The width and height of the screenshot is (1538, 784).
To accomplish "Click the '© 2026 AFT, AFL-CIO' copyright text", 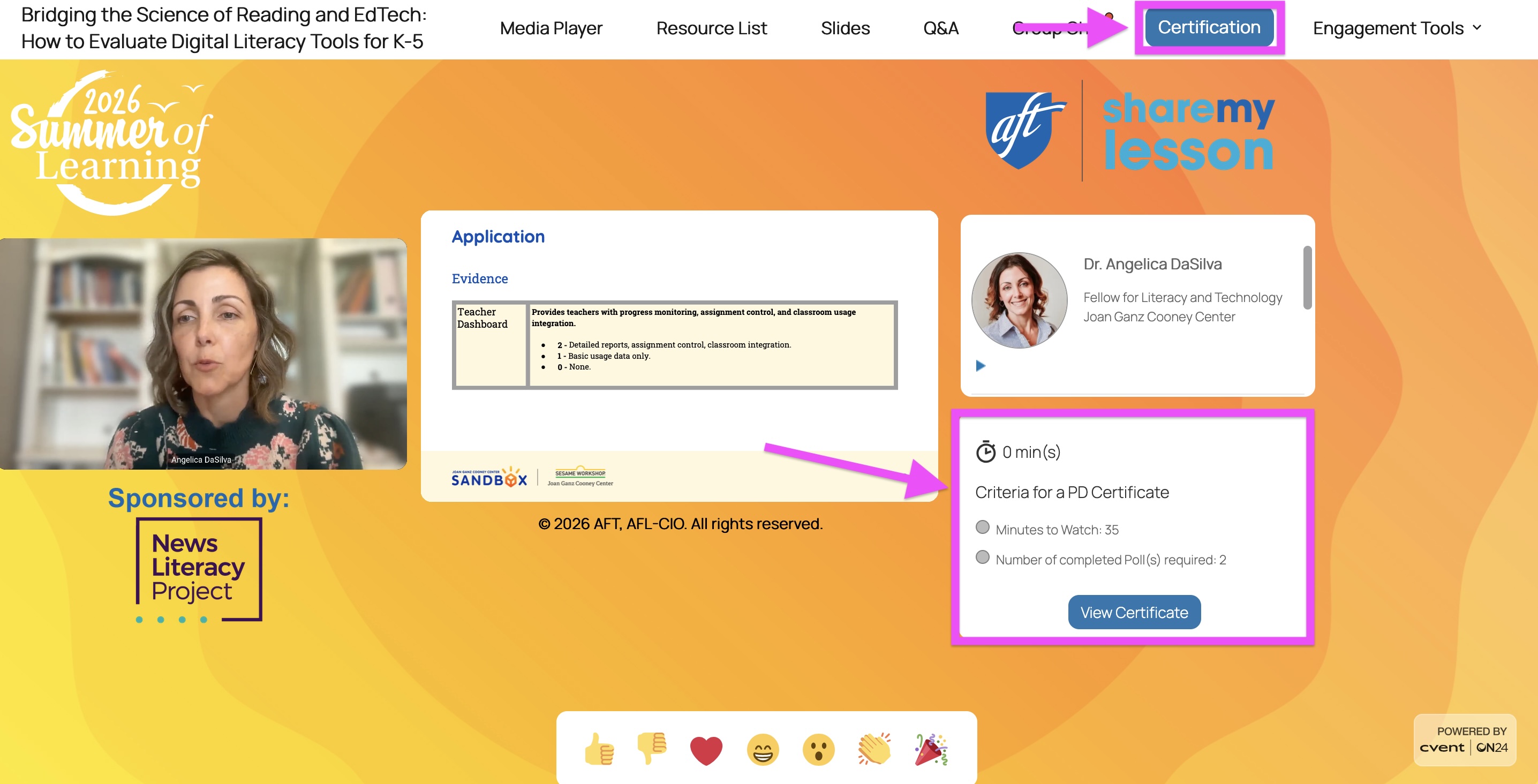I will tap(681, 524).
